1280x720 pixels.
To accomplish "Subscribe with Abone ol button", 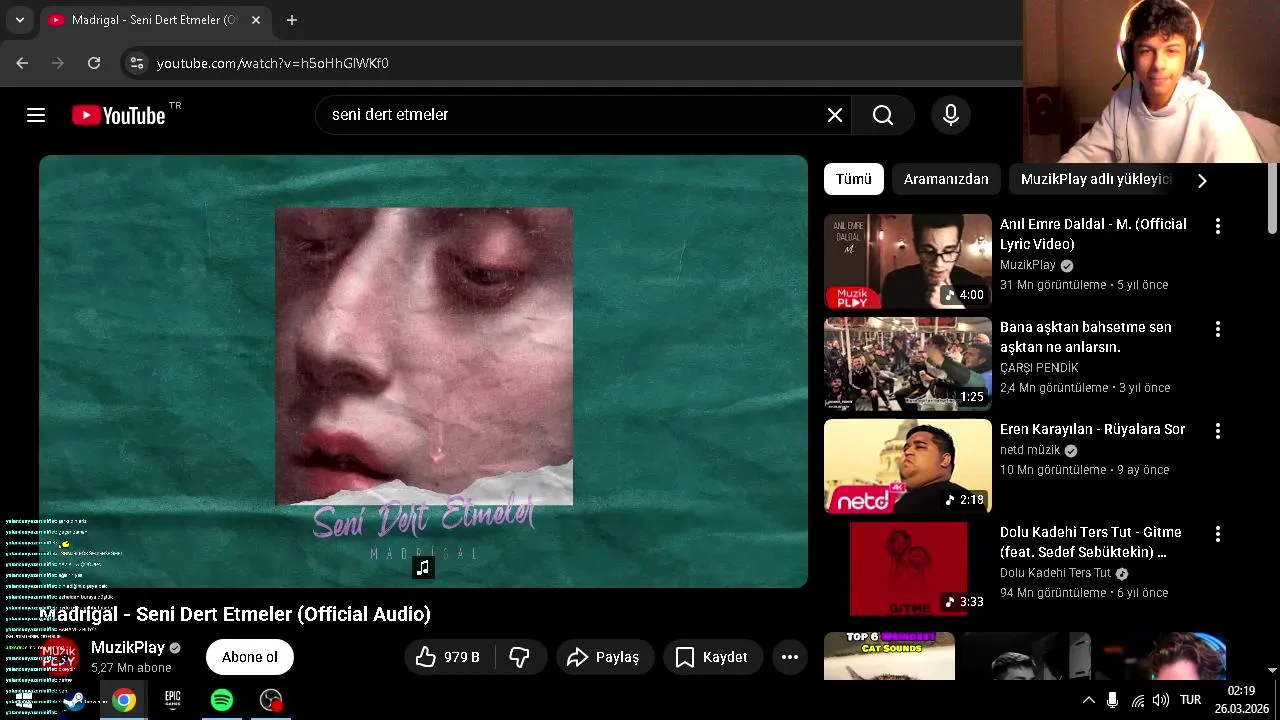I will click(x=250, y=657).
